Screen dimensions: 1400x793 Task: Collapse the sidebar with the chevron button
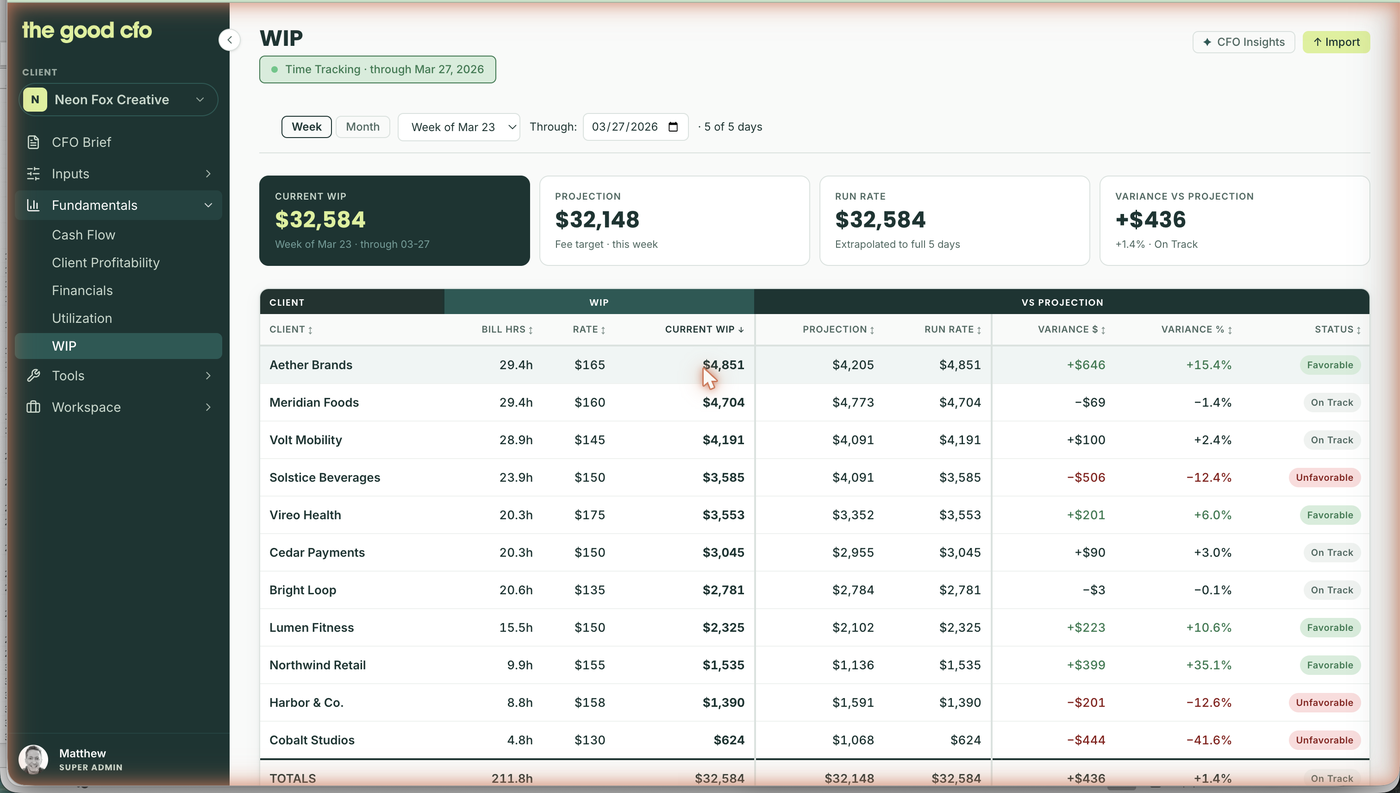click(230, 40)
